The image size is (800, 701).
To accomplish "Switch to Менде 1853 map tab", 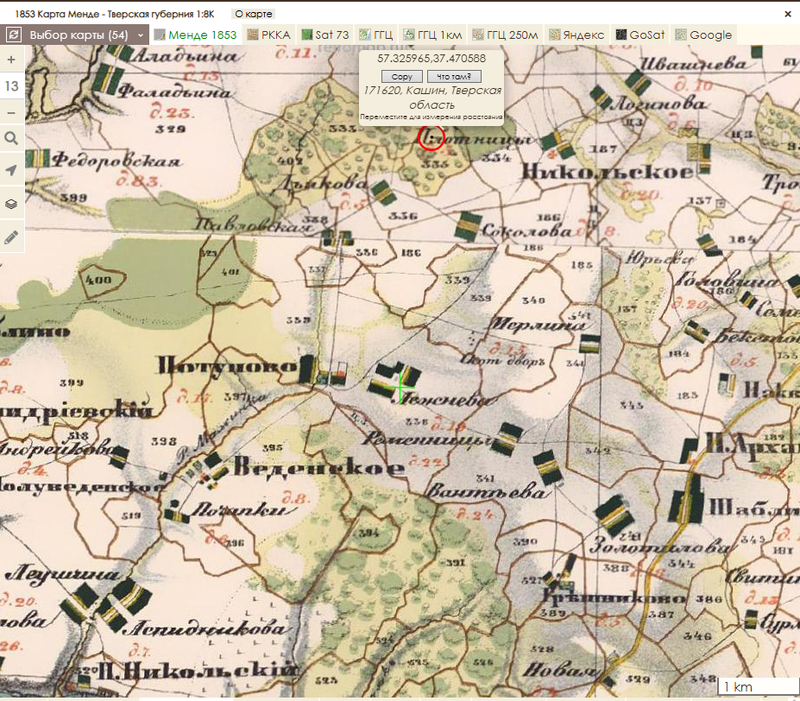I will coord(195,35).
